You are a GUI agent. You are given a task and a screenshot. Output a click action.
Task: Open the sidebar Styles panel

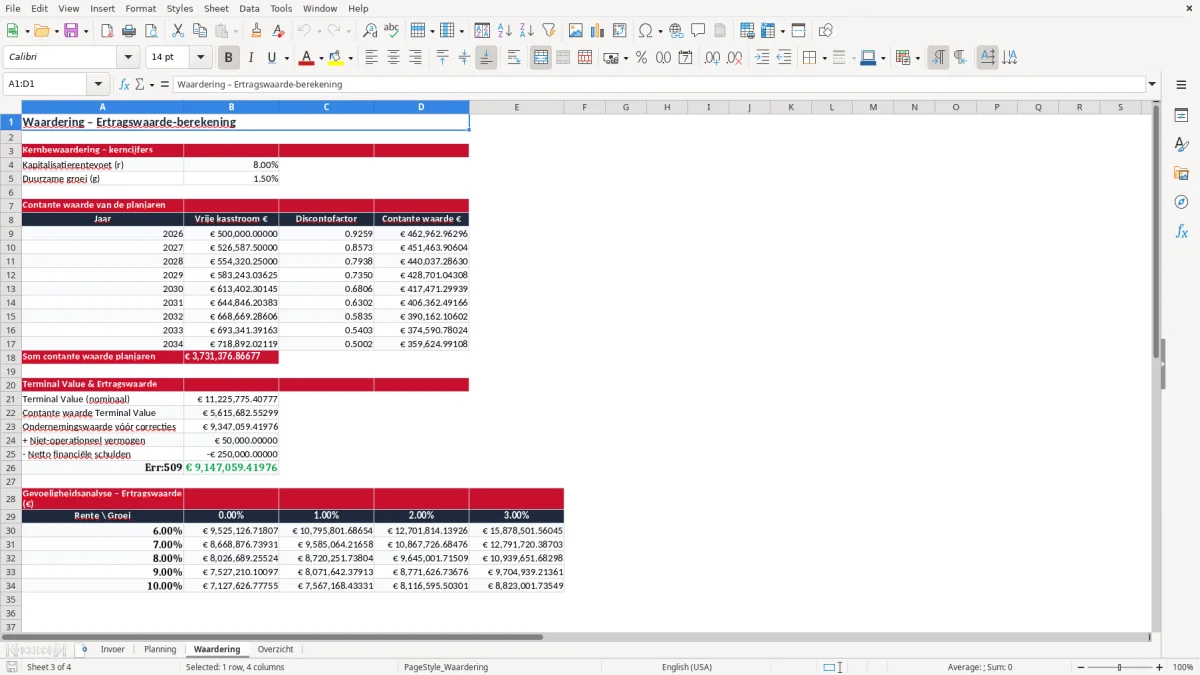(x=1181, y=144)
